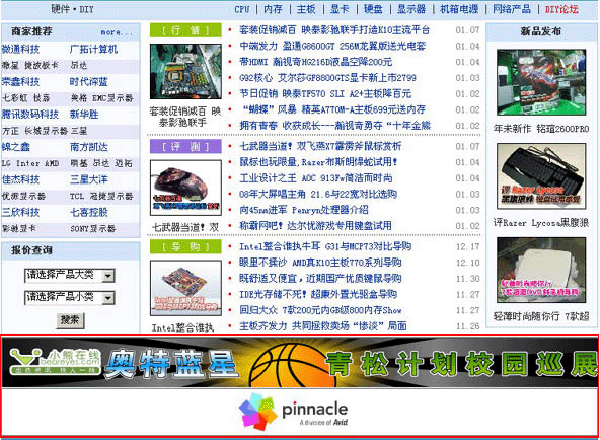Open merchant link 荣鑫科技
This screenshot has height=440, width=600.
tap(21, 81)
